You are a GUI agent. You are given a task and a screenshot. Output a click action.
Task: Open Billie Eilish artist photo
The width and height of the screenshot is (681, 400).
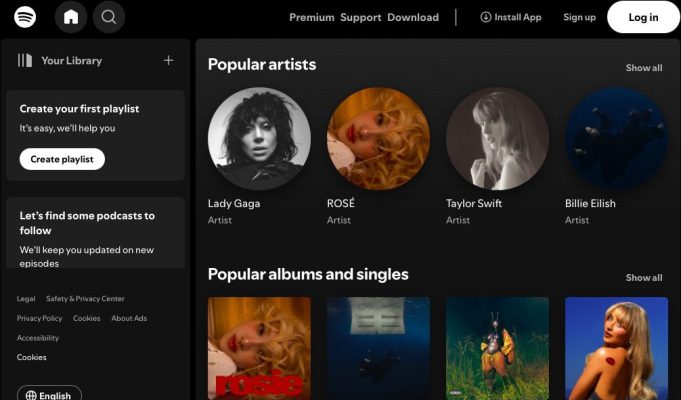616,139
